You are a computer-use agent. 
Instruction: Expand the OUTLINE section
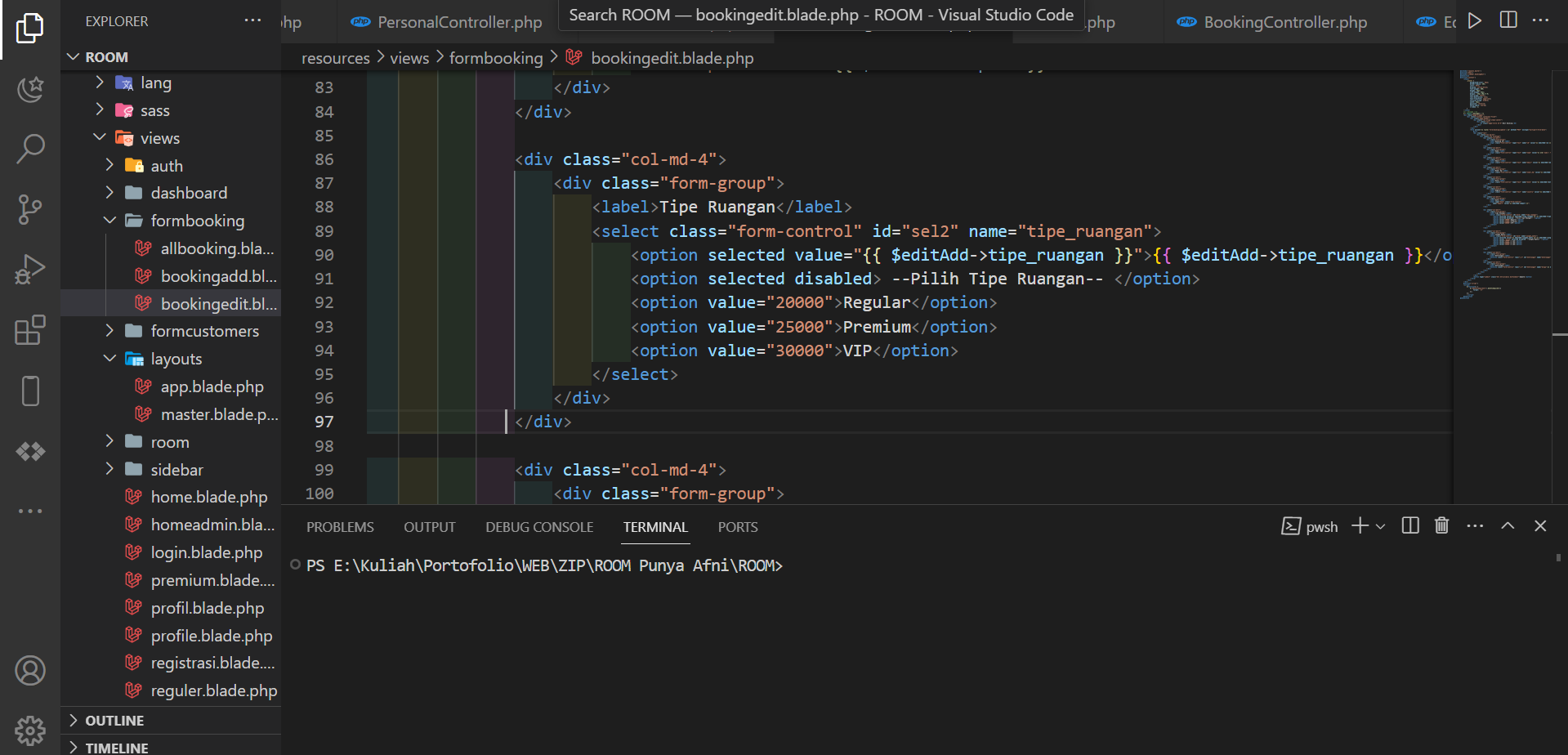tap(171, 721)
